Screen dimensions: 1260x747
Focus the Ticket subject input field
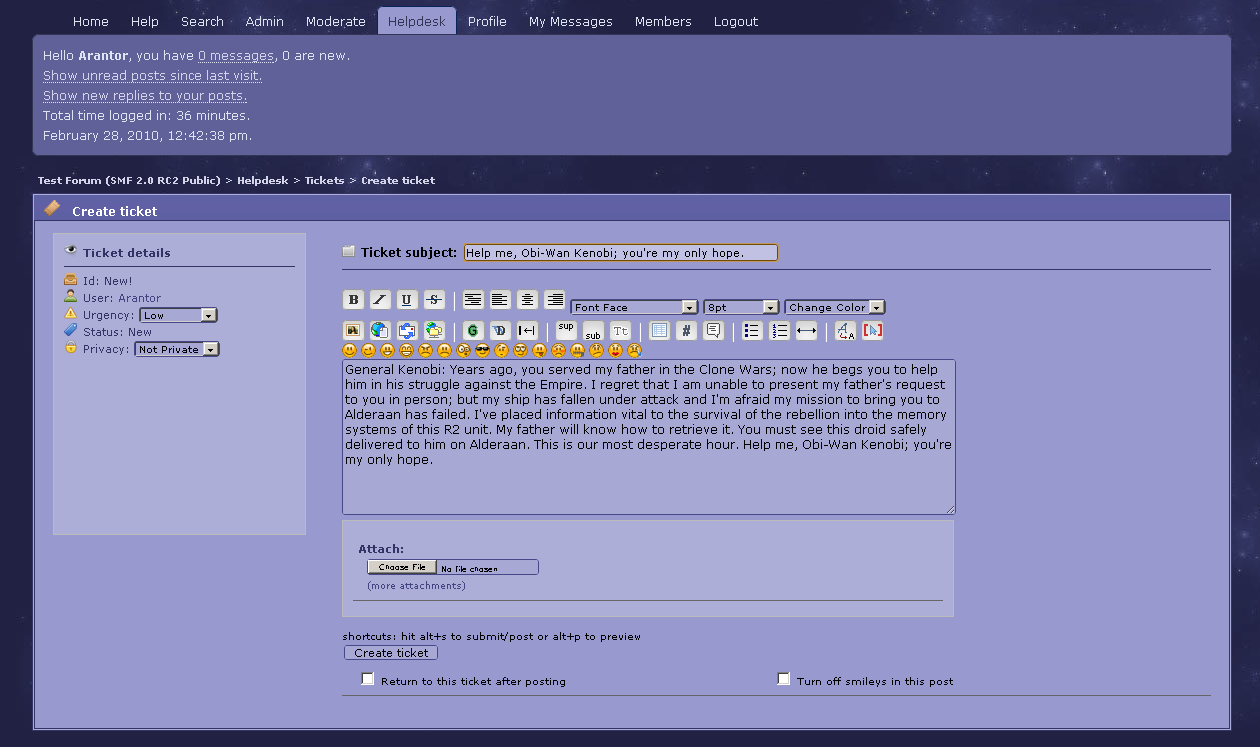click(621, 253)
